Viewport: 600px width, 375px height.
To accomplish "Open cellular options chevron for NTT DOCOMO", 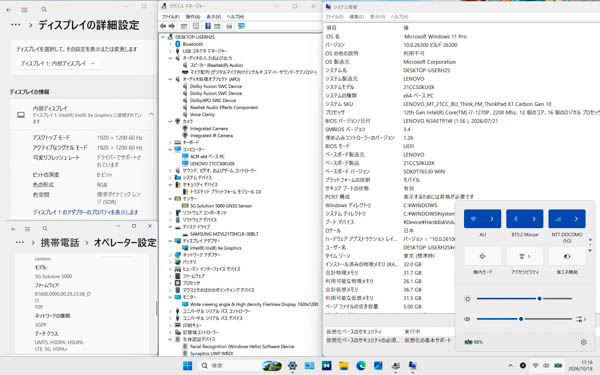I will 576,219.
